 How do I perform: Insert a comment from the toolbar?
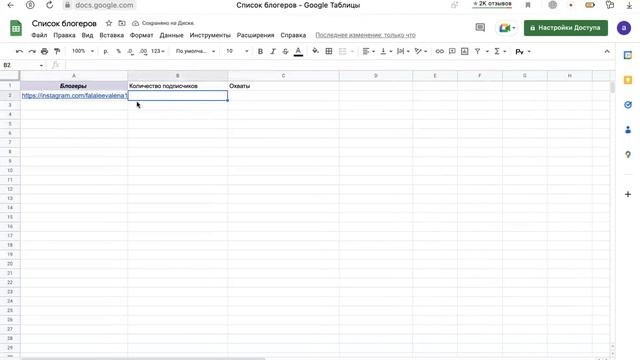coord(452,51)
